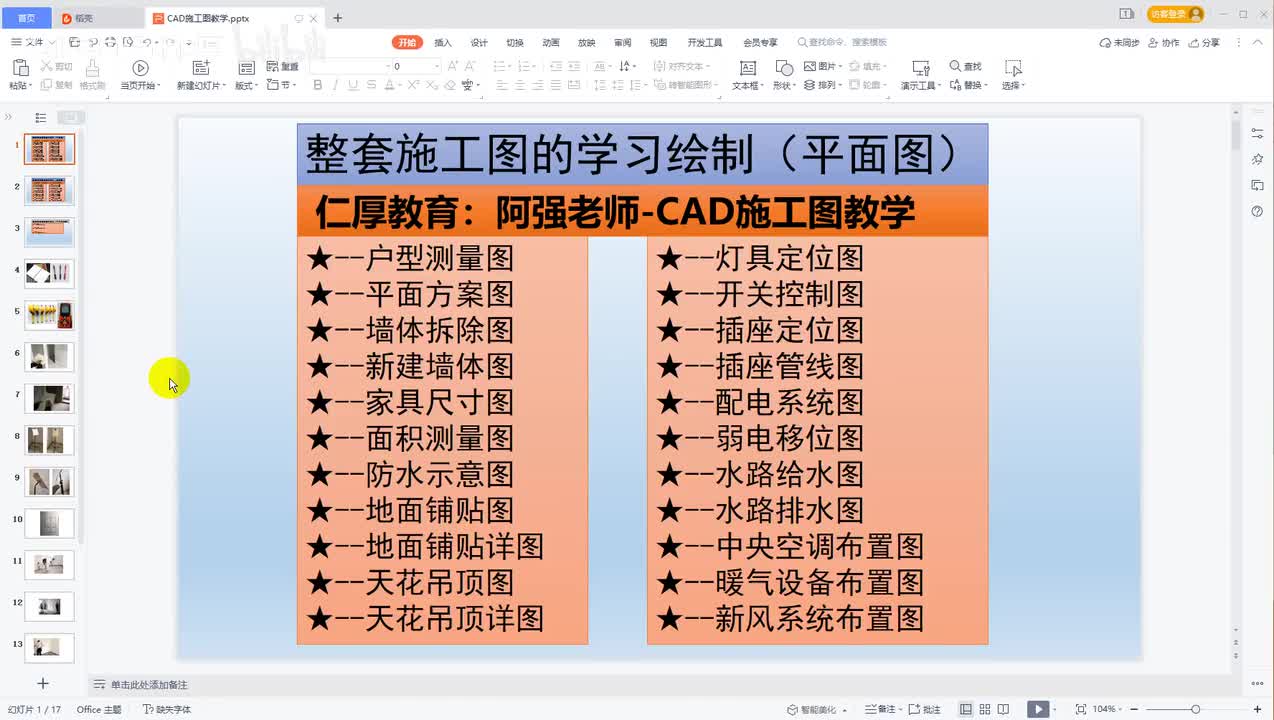Image resolution: width=1274 pixels, height=720 pixels.
Task: Toggle subscript formatting (X₂)
Action: 432,86
